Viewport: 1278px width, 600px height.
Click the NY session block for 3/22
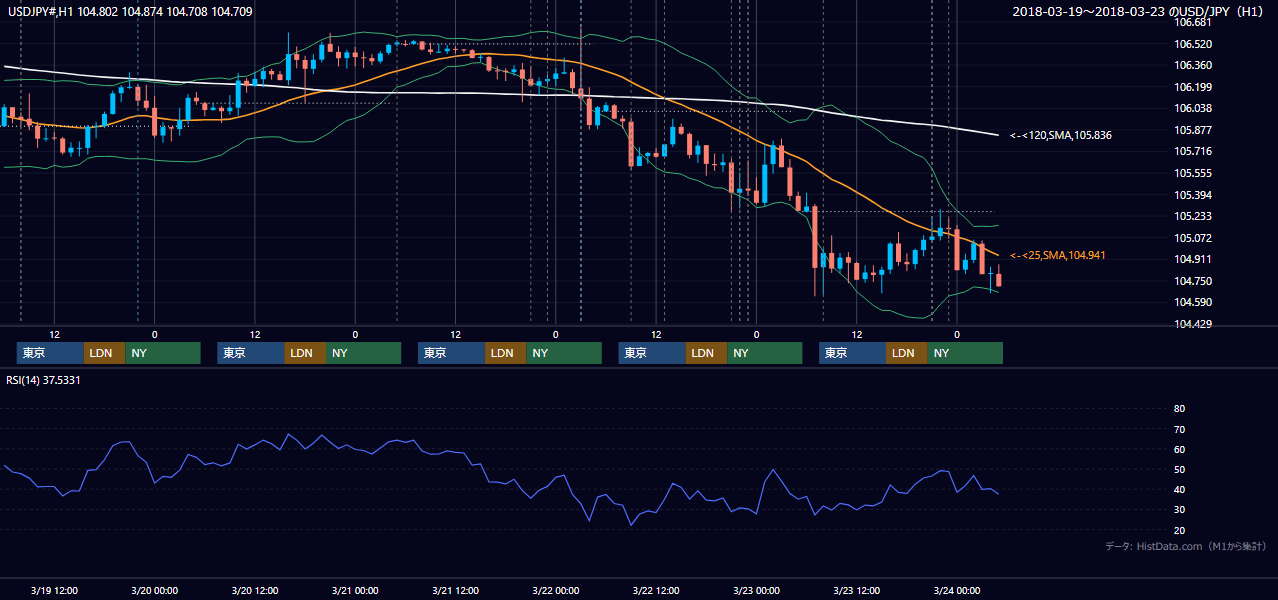pyautogui.click(x=765, y=353)
